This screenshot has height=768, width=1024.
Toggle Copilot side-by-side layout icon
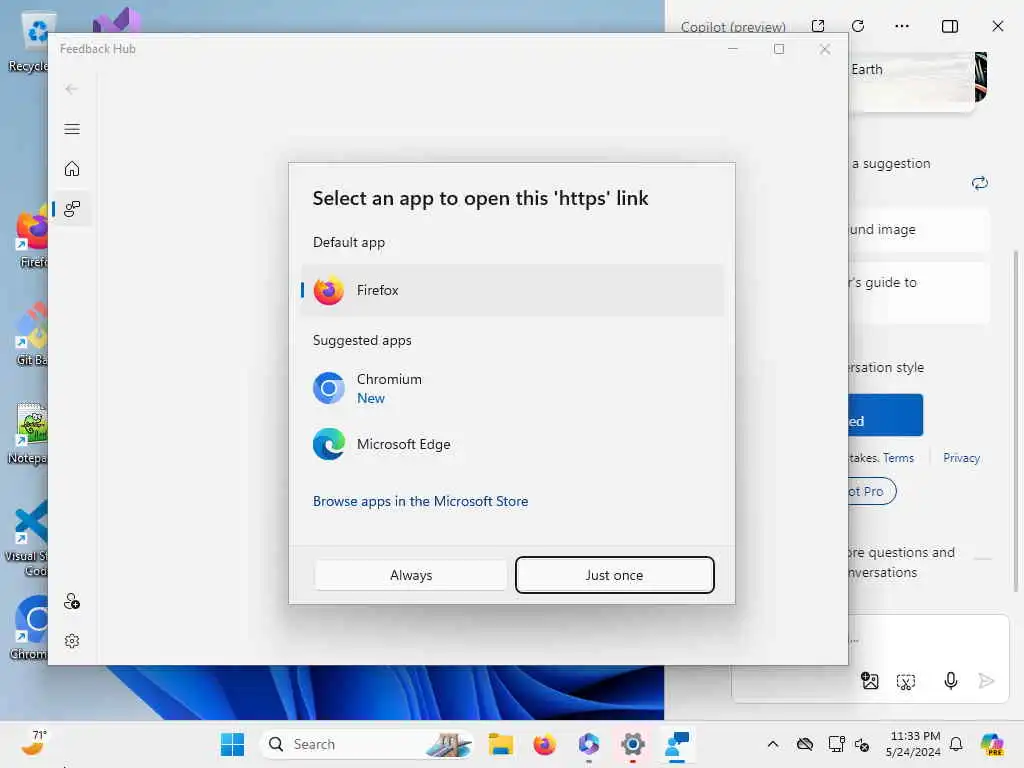tap(950, 26)
